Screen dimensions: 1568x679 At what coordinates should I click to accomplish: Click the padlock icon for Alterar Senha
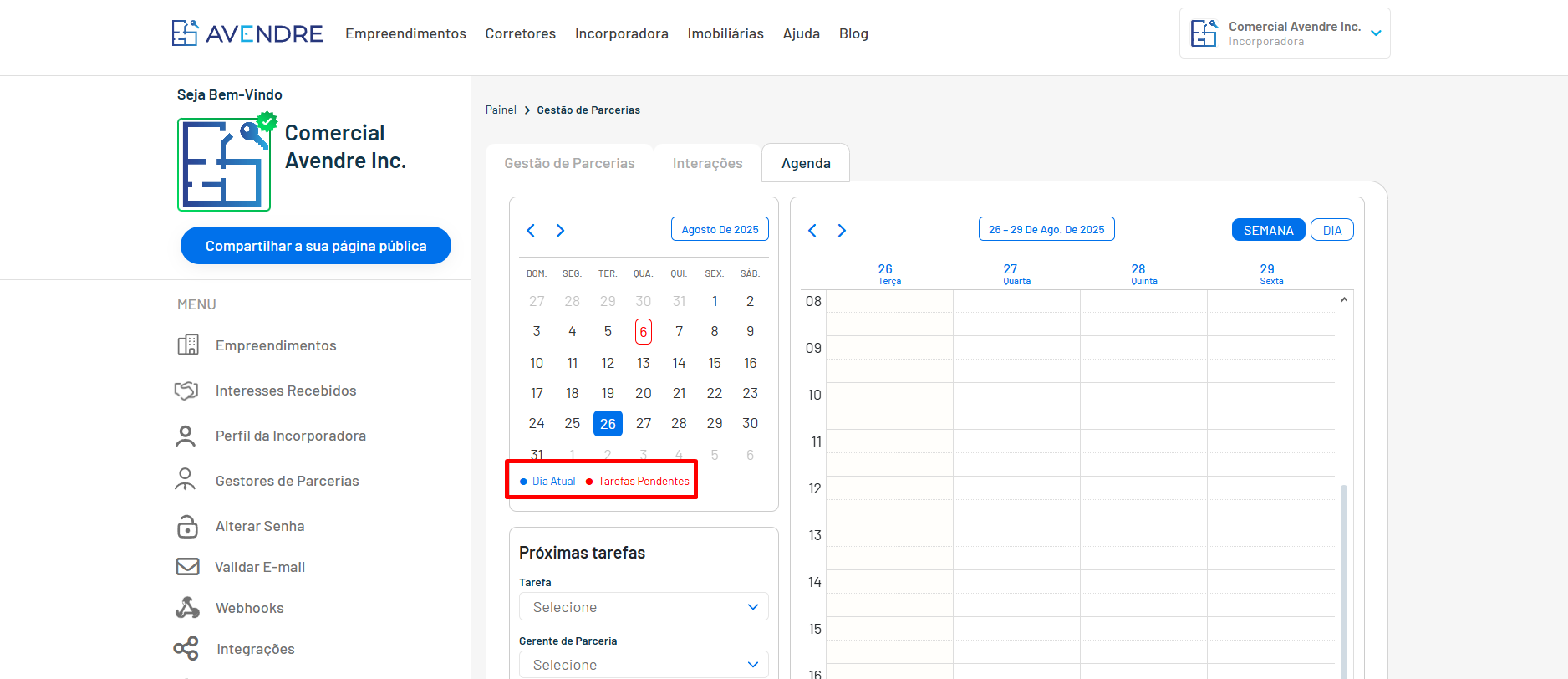tap(187, 526)
